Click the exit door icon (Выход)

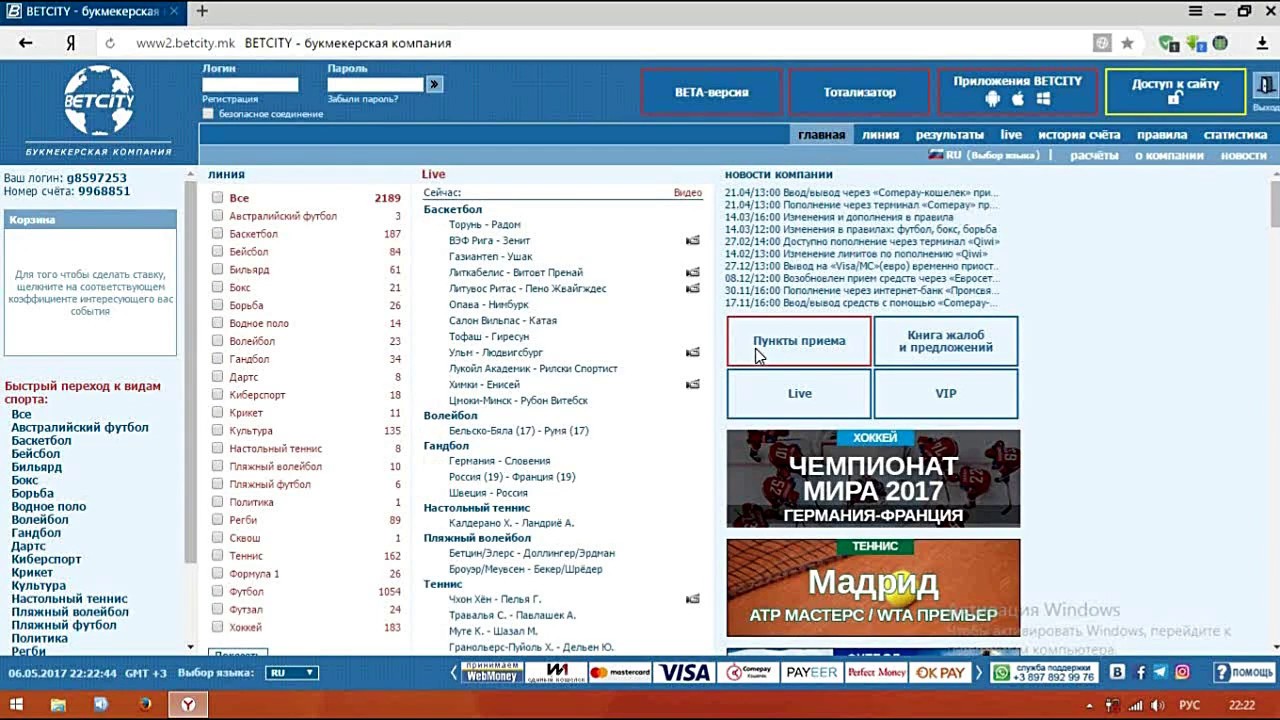click(1266, 87)
